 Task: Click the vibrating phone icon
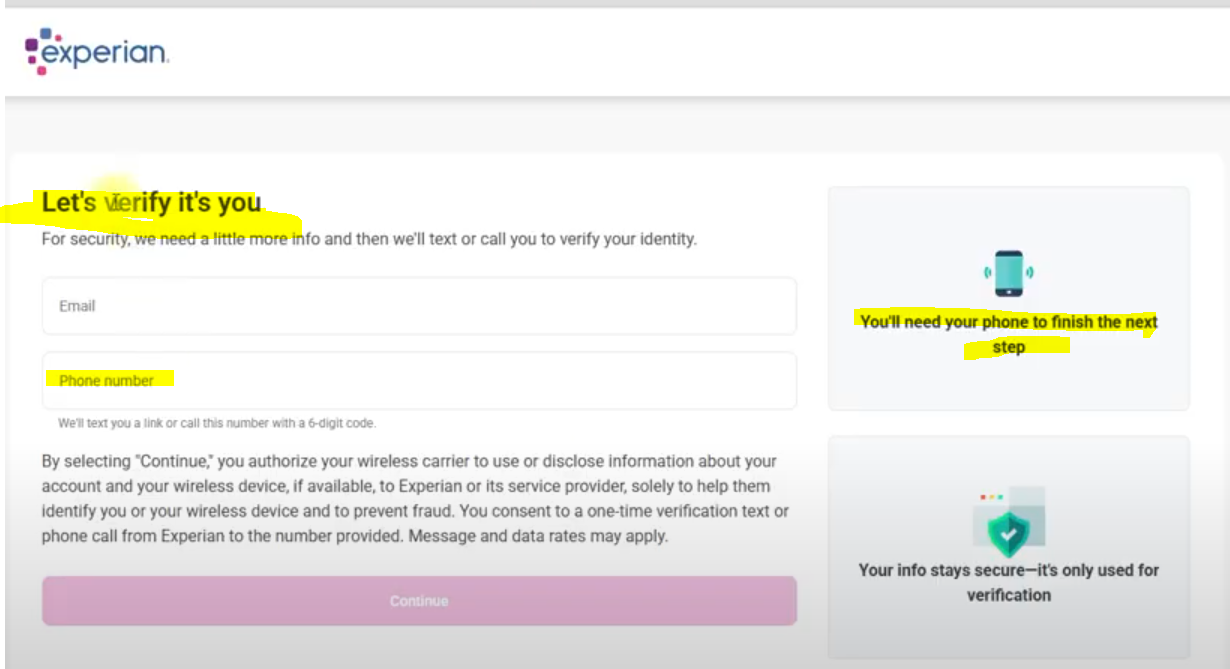click(1009, 273)
